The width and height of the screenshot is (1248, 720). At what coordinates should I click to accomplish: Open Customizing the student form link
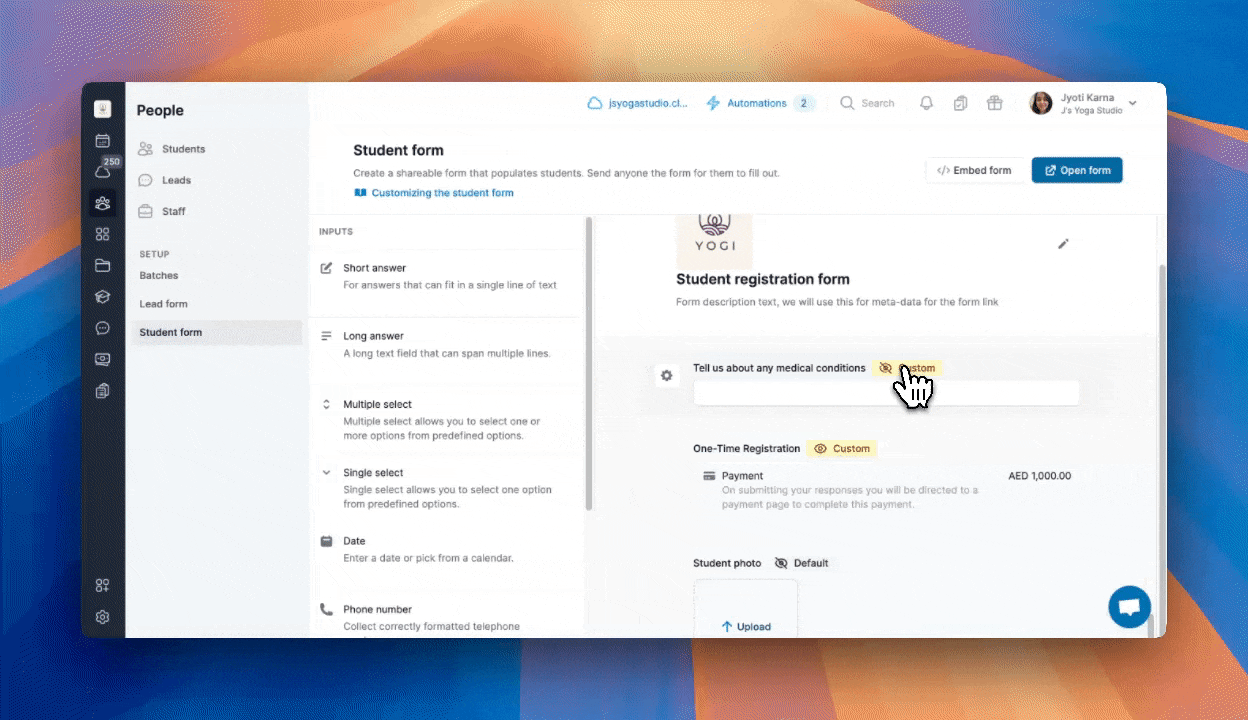pyautogui.click(x=433, y=193)
